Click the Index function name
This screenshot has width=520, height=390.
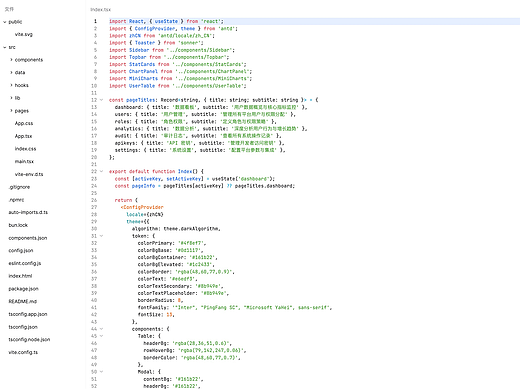(185, 171)
